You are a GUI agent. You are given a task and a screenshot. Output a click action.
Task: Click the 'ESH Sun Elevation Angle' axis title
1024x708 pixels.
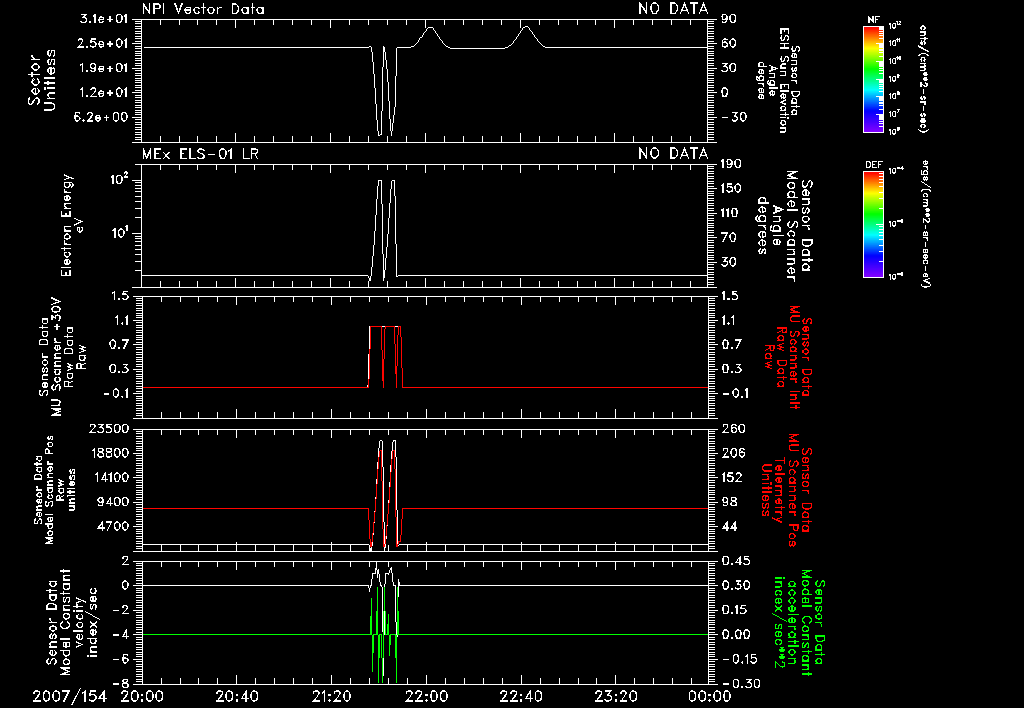(x=778, y=80)
